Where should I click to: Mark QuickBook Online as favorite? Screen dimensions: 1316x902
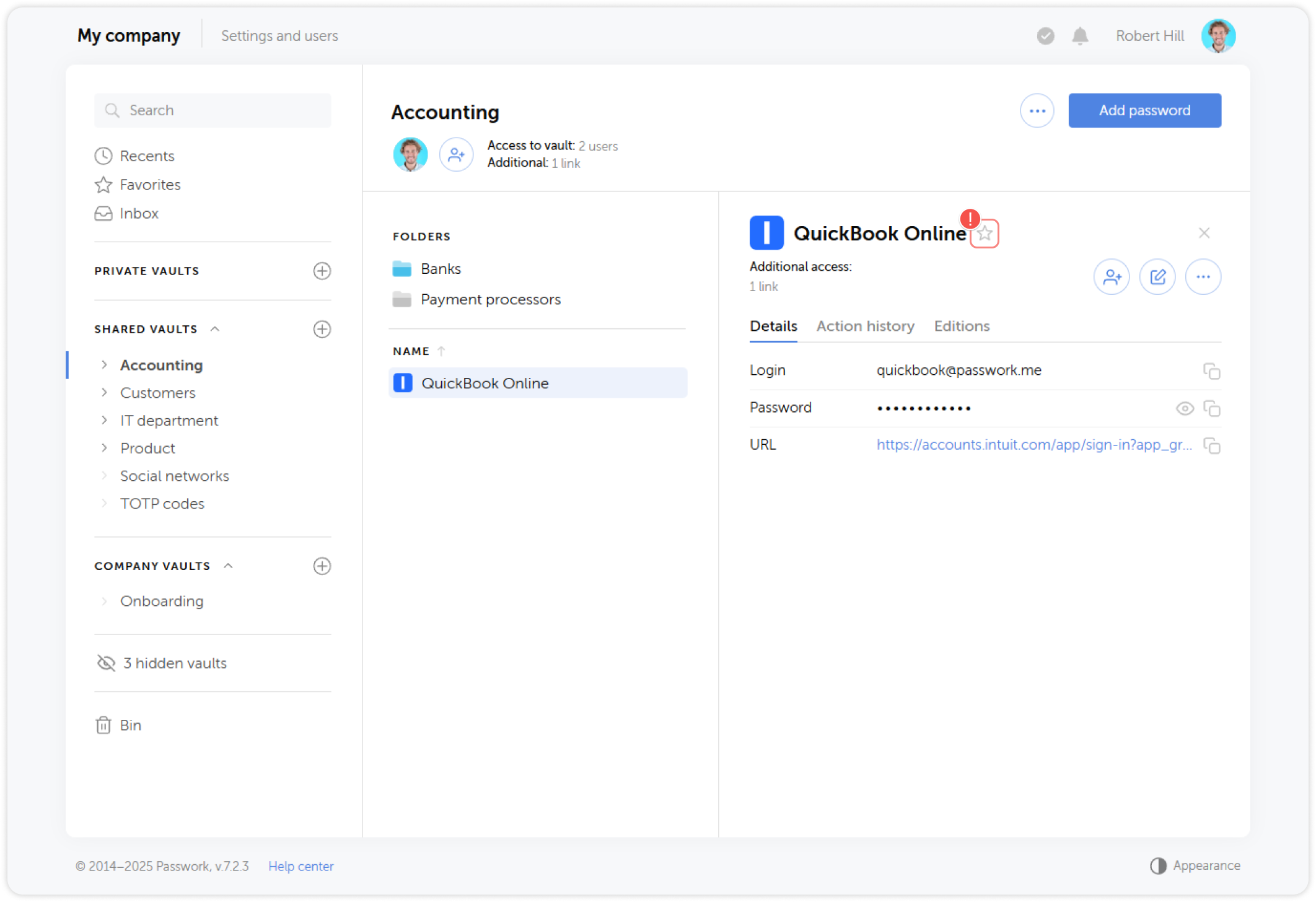pyautogui.click(x=984, y=234)
